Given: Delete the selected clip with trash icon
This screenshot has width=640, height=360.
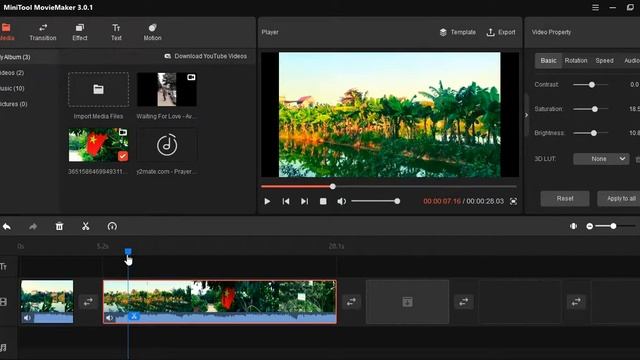Looking at the screenshot, I should click(59, 226).
